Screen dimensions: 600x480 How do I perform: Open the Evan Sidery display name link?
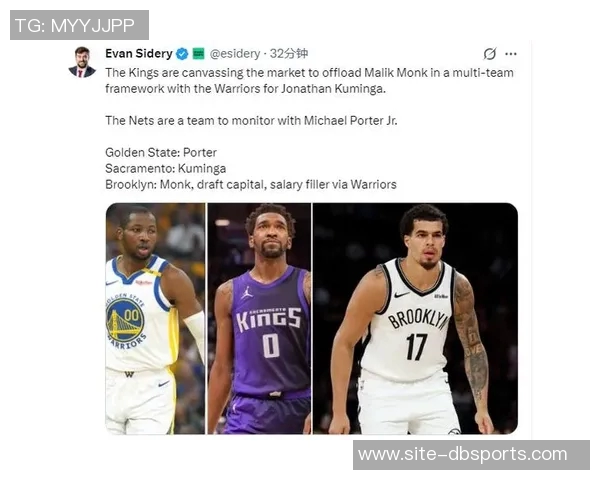pos(139,54)
